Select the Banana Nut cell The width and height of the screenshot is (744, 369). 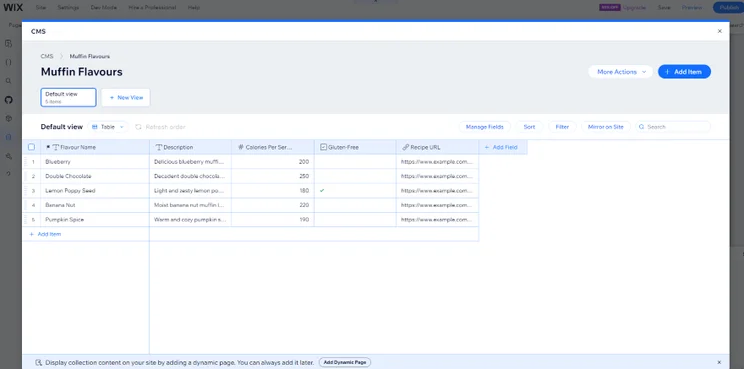click(95, 205)
